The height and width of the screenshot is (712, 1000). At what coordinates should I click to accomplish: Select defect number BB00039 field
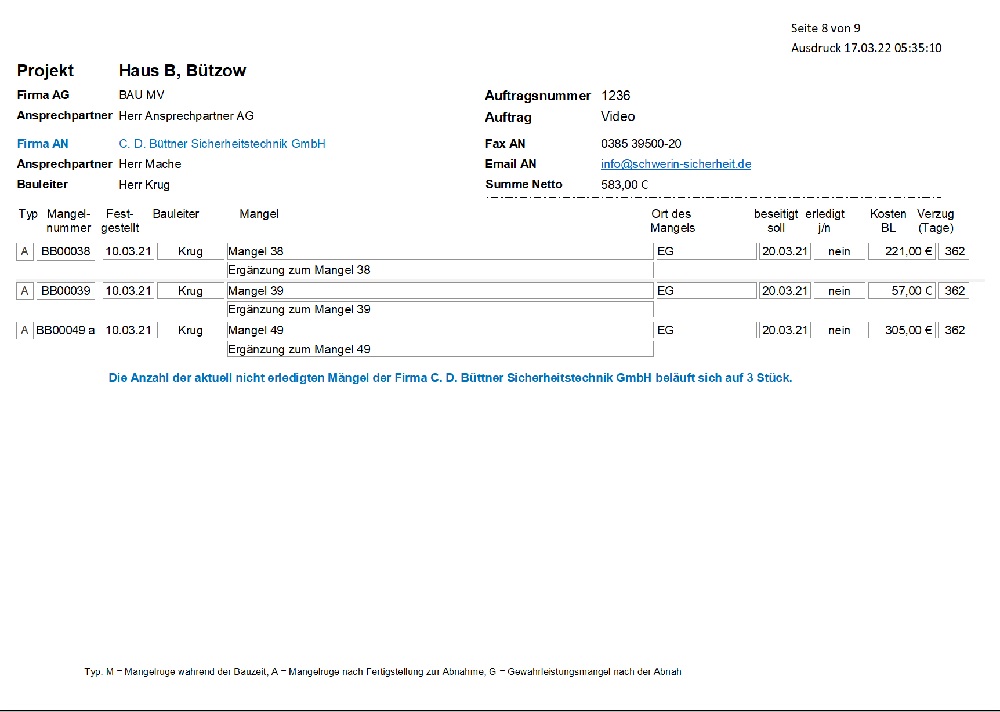point(65,291)
